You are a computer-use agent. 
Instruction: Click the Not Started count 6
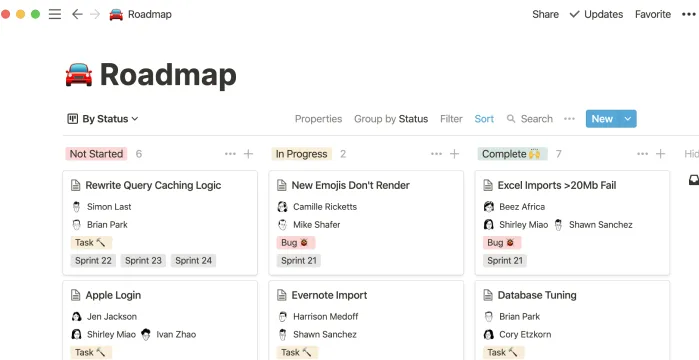pos(139,154)
